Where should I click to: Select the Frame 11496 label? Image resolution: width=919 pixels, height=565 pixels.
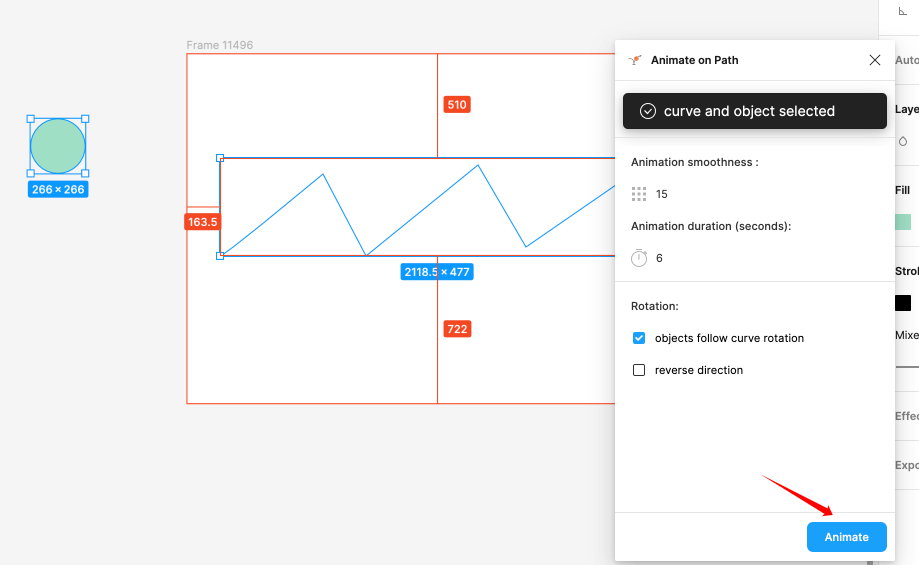(x=219, y=45)
